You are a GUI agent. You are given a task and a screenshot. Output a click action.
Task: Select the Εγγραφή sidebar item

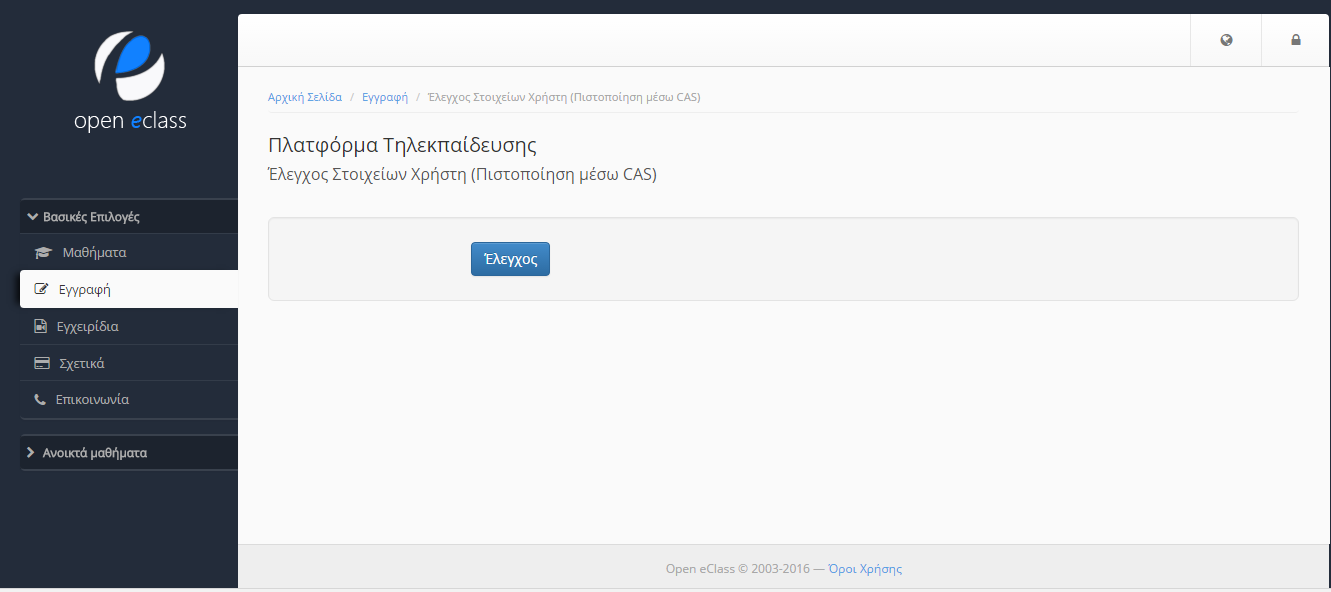(x=129, y=290)
